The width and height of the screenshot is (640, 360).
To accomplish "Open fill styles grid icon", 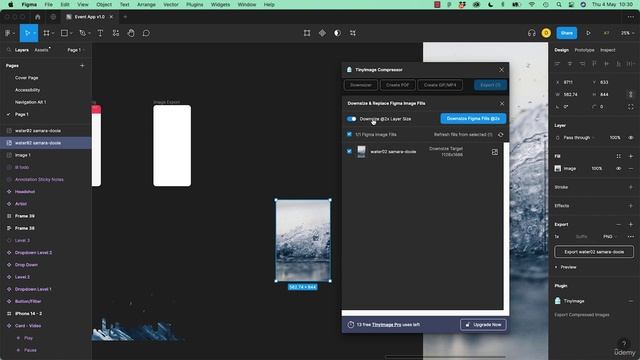I will click(619, 156).
